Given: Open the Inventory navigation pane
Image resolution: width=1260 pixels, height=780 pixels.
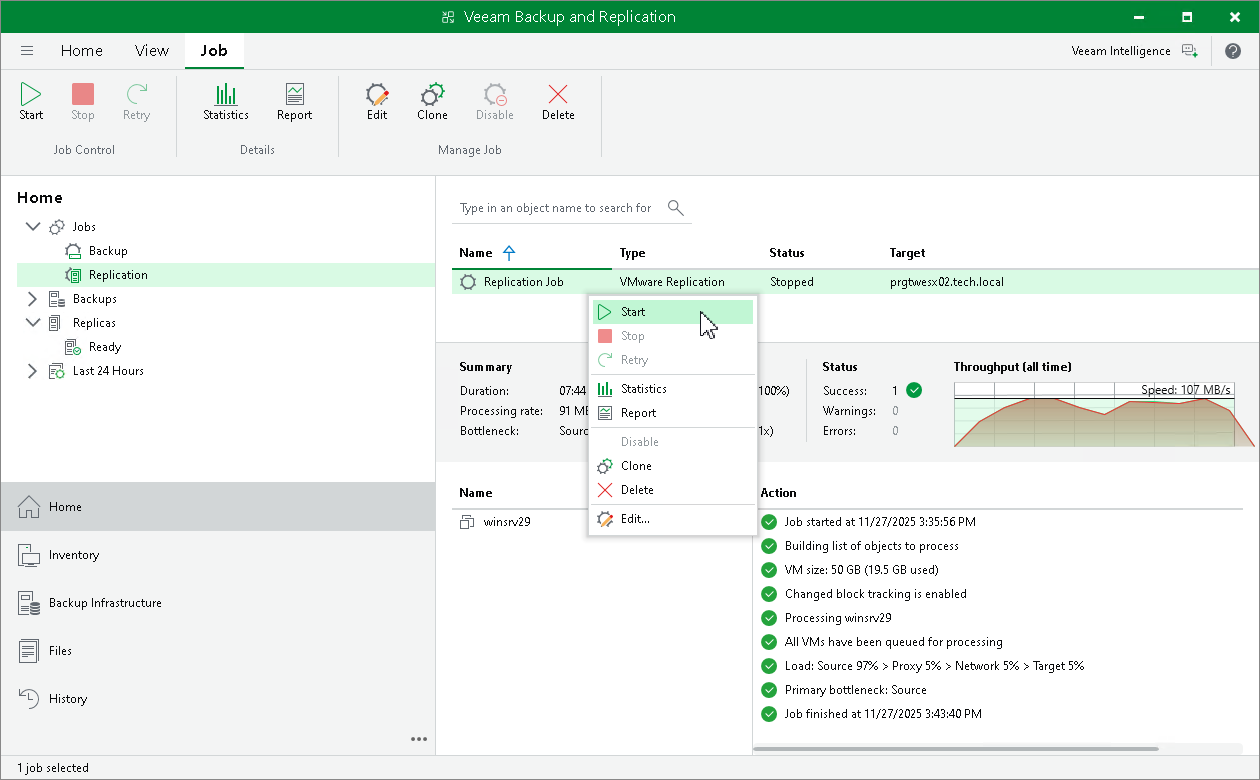Looking at the screenshot, I should (x=218, y=555).
